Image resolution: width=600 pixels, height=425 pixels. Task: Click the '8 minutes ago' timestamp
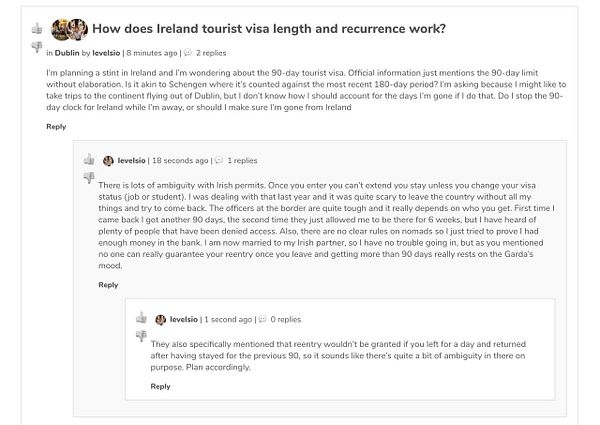pos(151,52)
